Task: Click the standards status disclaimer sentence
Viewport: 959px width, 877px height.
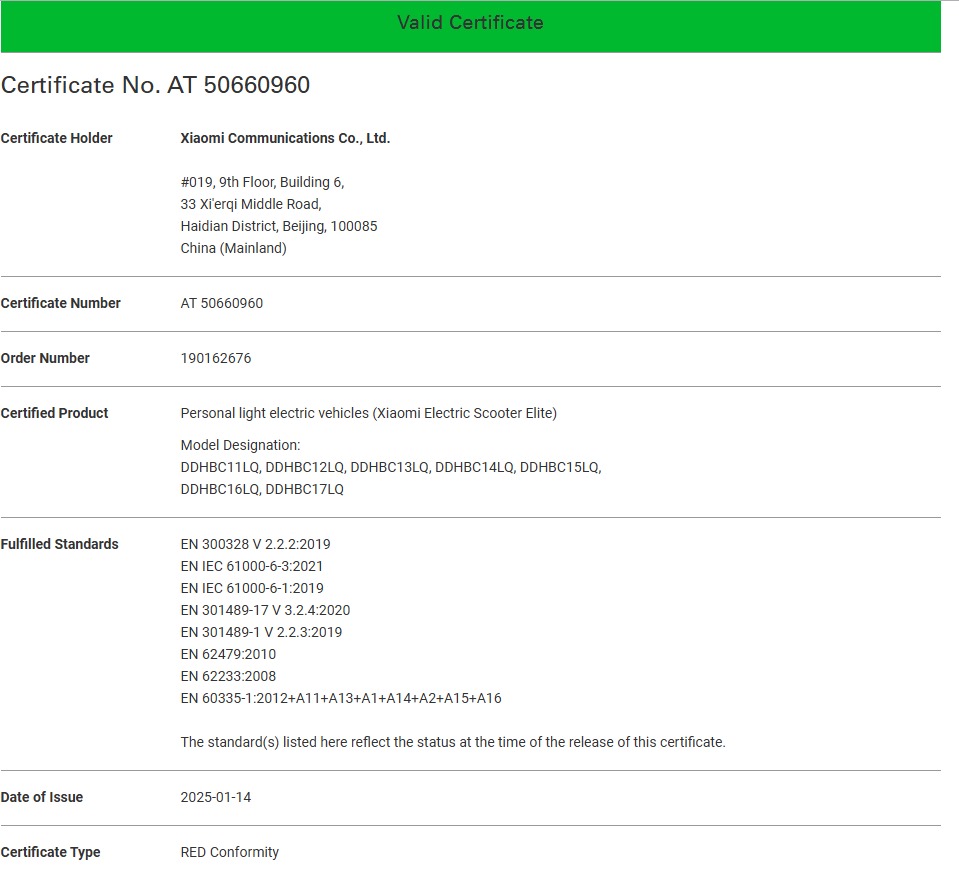Action: 452,742
